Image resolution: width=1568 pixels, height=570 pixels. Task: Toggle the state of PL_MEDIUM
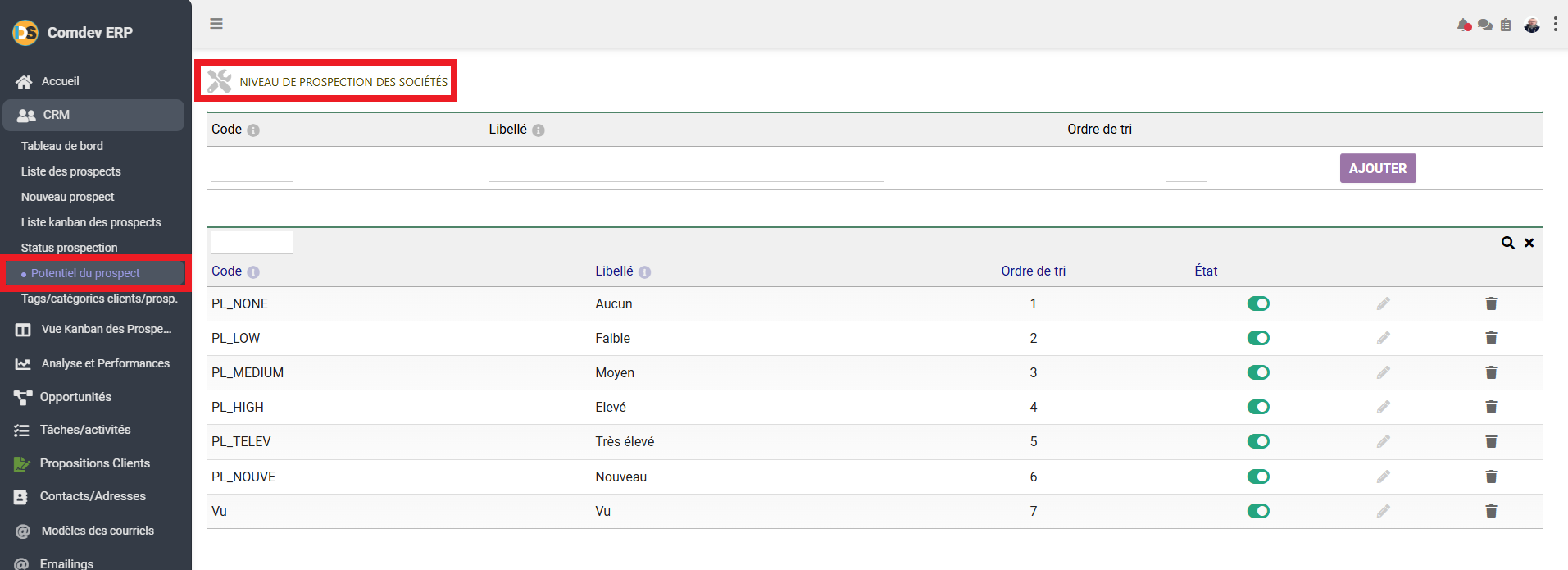click(x=1258, y=372)
